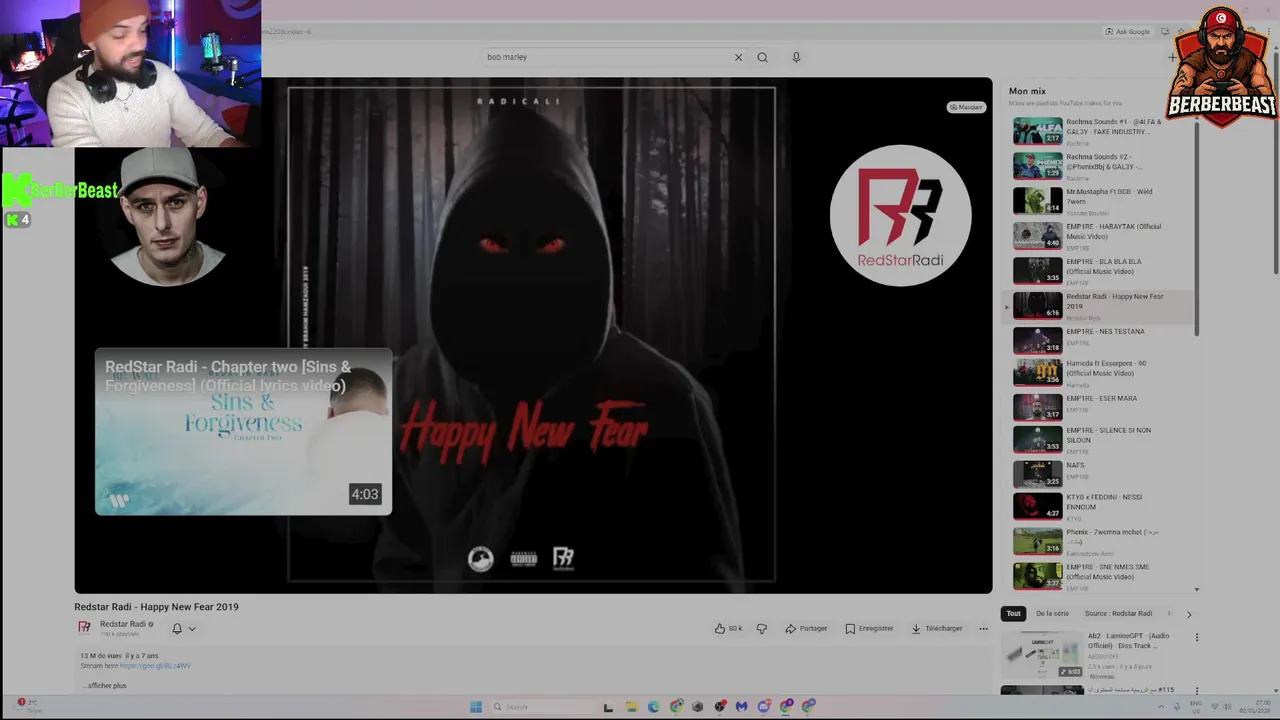Viewport: 1280px width, 720px height.
Task: Open more actions ellipsis below video
Action: pyautogui.click(x=983, y=628)
